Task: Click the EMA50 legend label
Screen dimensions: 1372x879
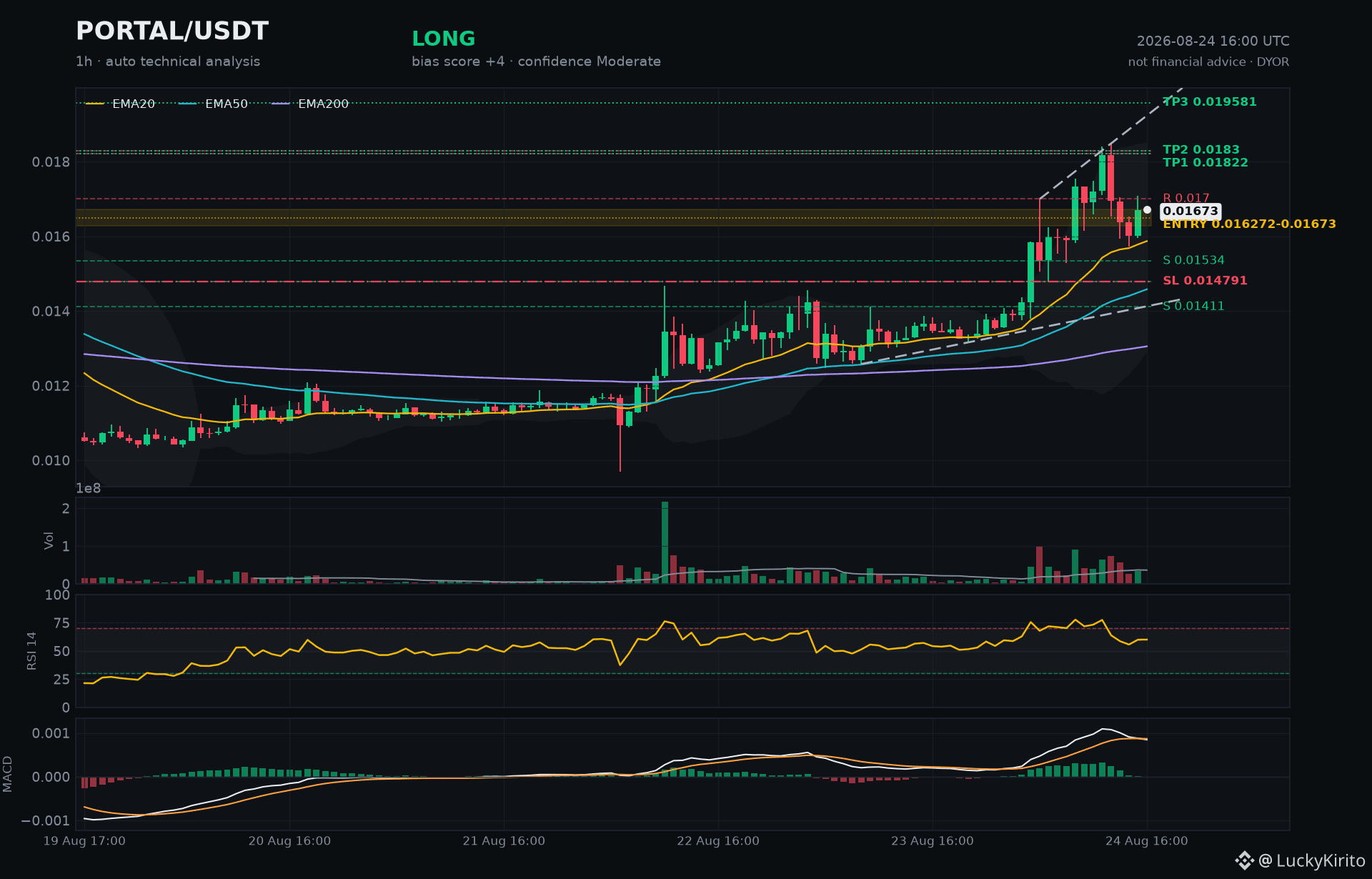Action: tap(227, 104)
